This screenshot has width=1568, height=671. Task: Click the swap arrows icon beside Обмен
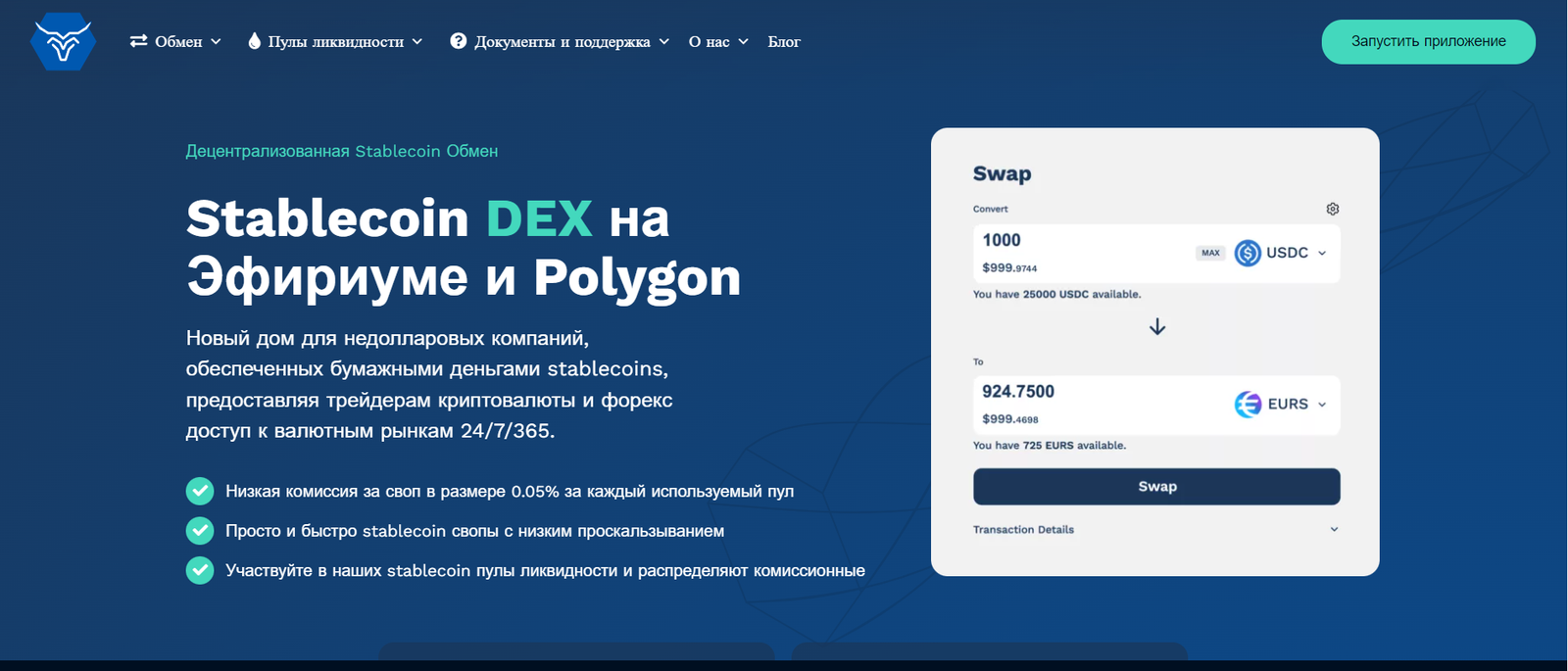pos(138,41)
